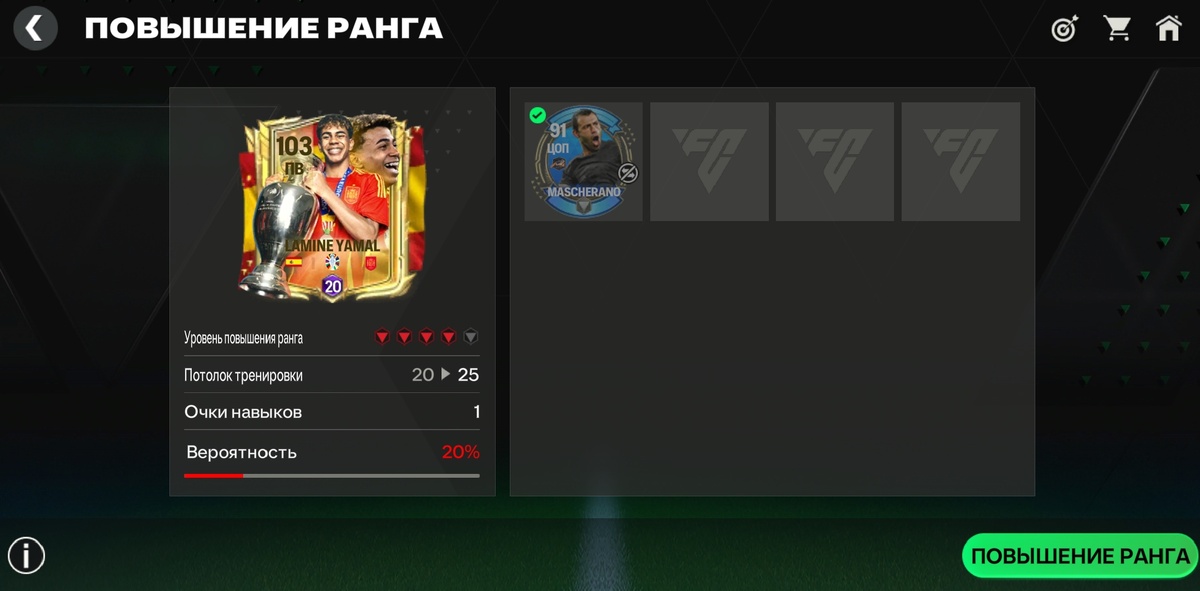Uncheck the green checkmark on Mascherano

537,115
